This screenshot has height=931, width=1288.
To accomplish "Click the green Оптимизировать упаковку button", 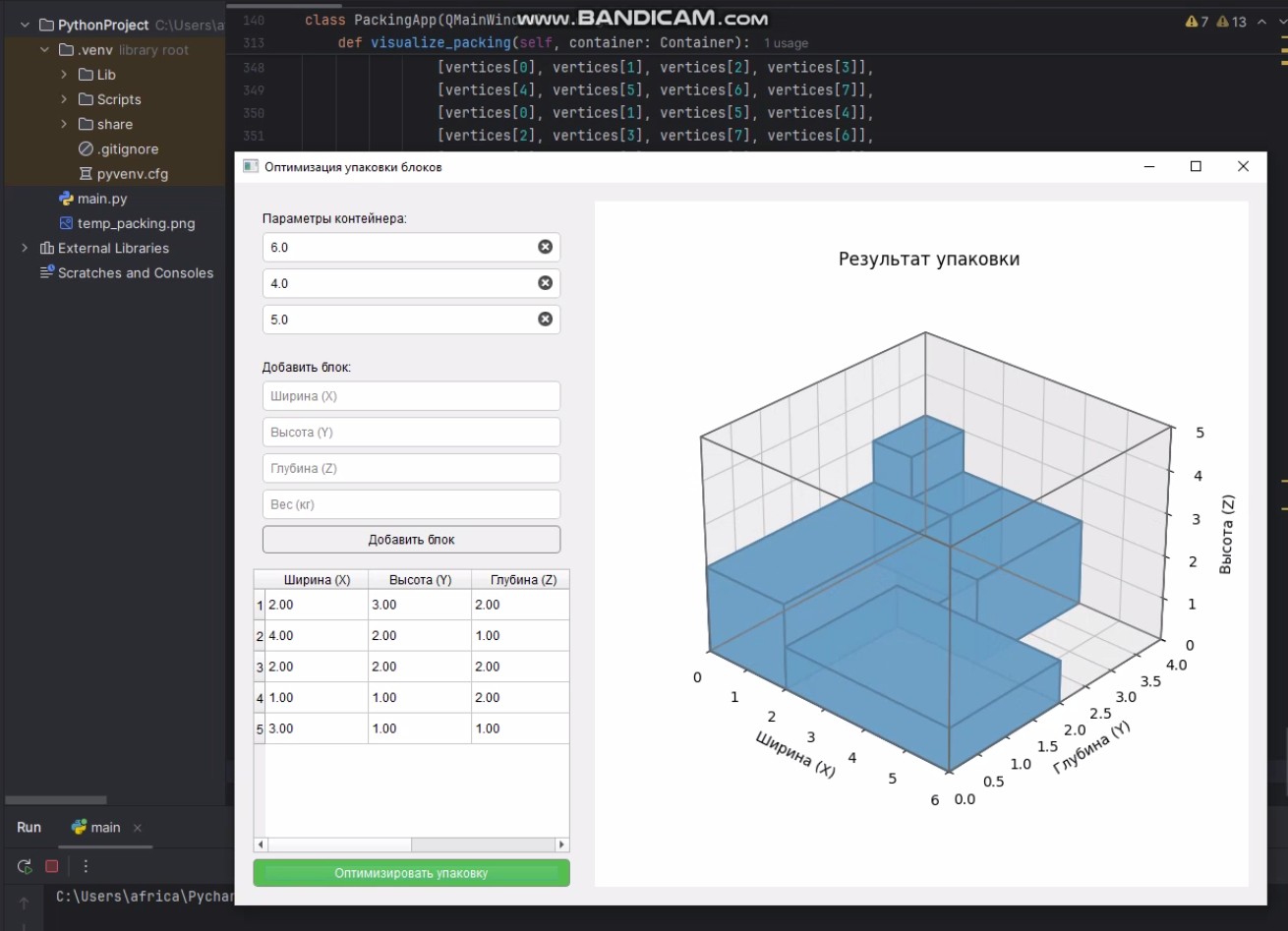I will coord(411,873).
